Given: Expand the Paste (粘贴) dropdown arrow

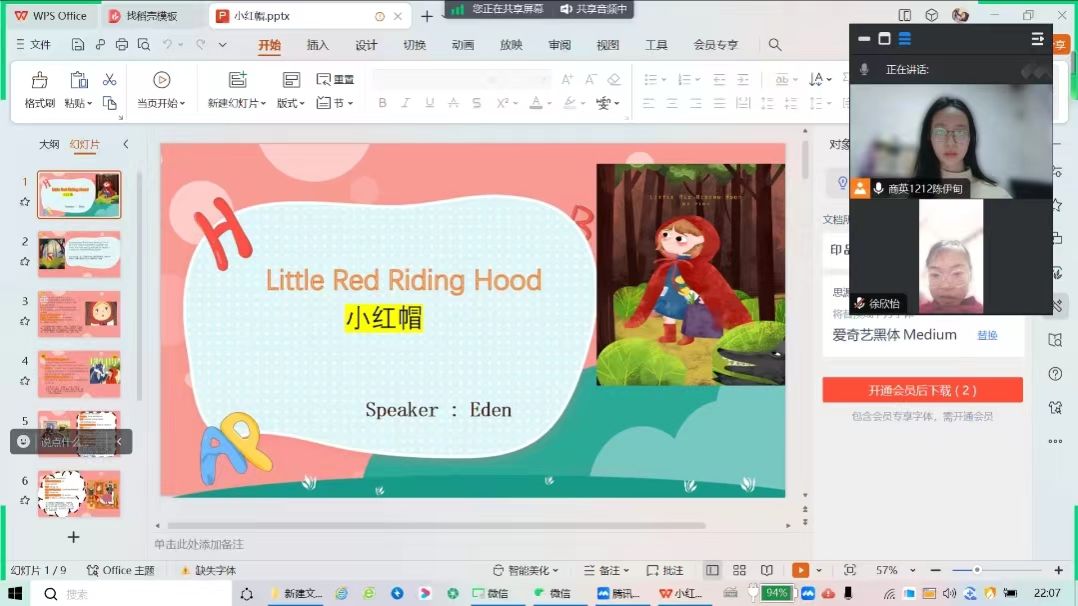Looking at the screenshot, I should coord(89,104).
